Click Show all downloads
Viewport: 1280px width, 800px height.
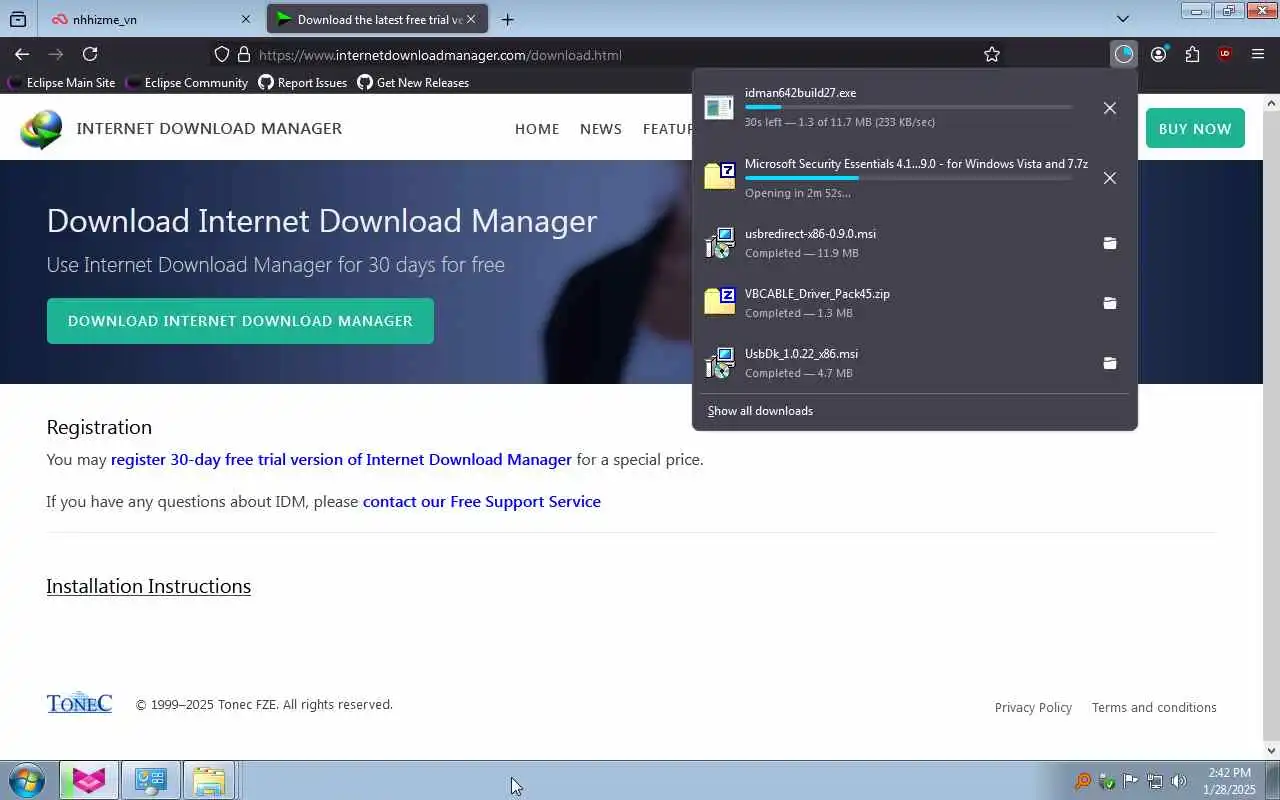coord(760,411)
